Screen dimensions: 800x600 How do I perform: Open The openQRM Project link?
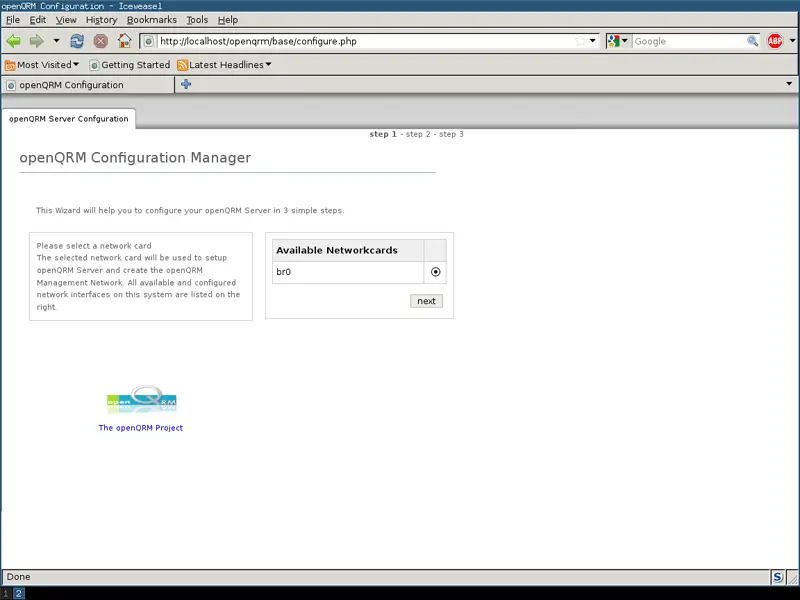click(141, 428)
